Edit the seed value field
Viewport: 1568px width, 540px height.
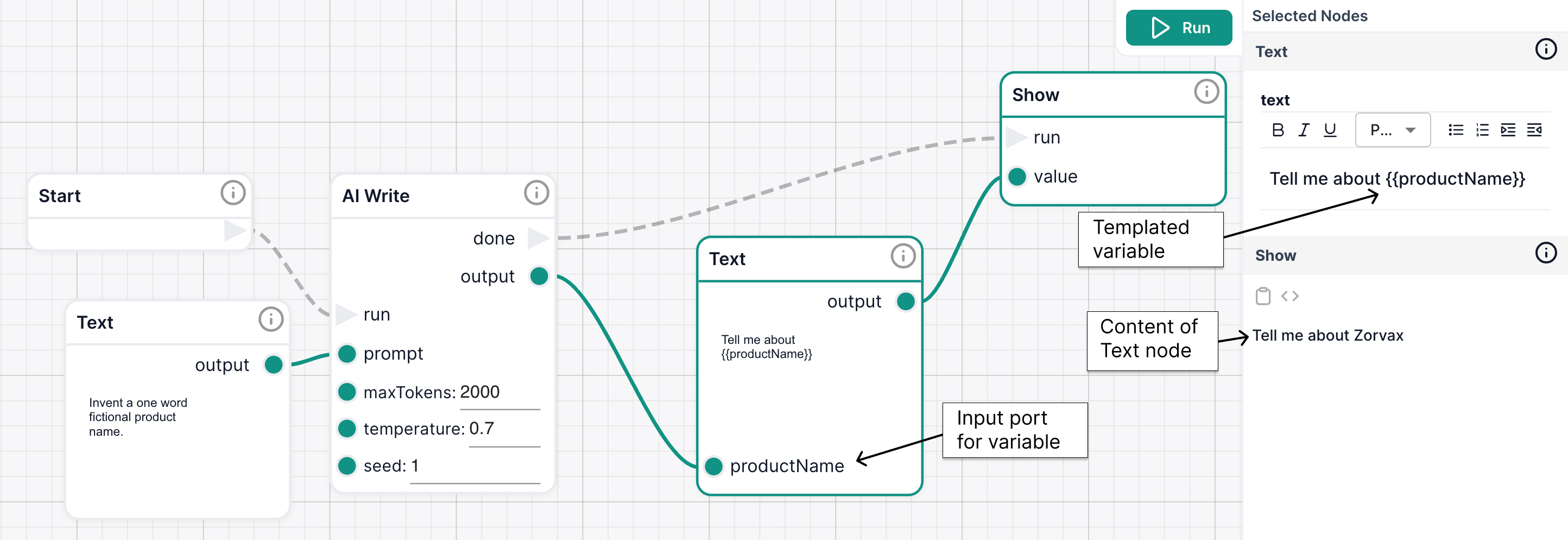pos(476,467)
